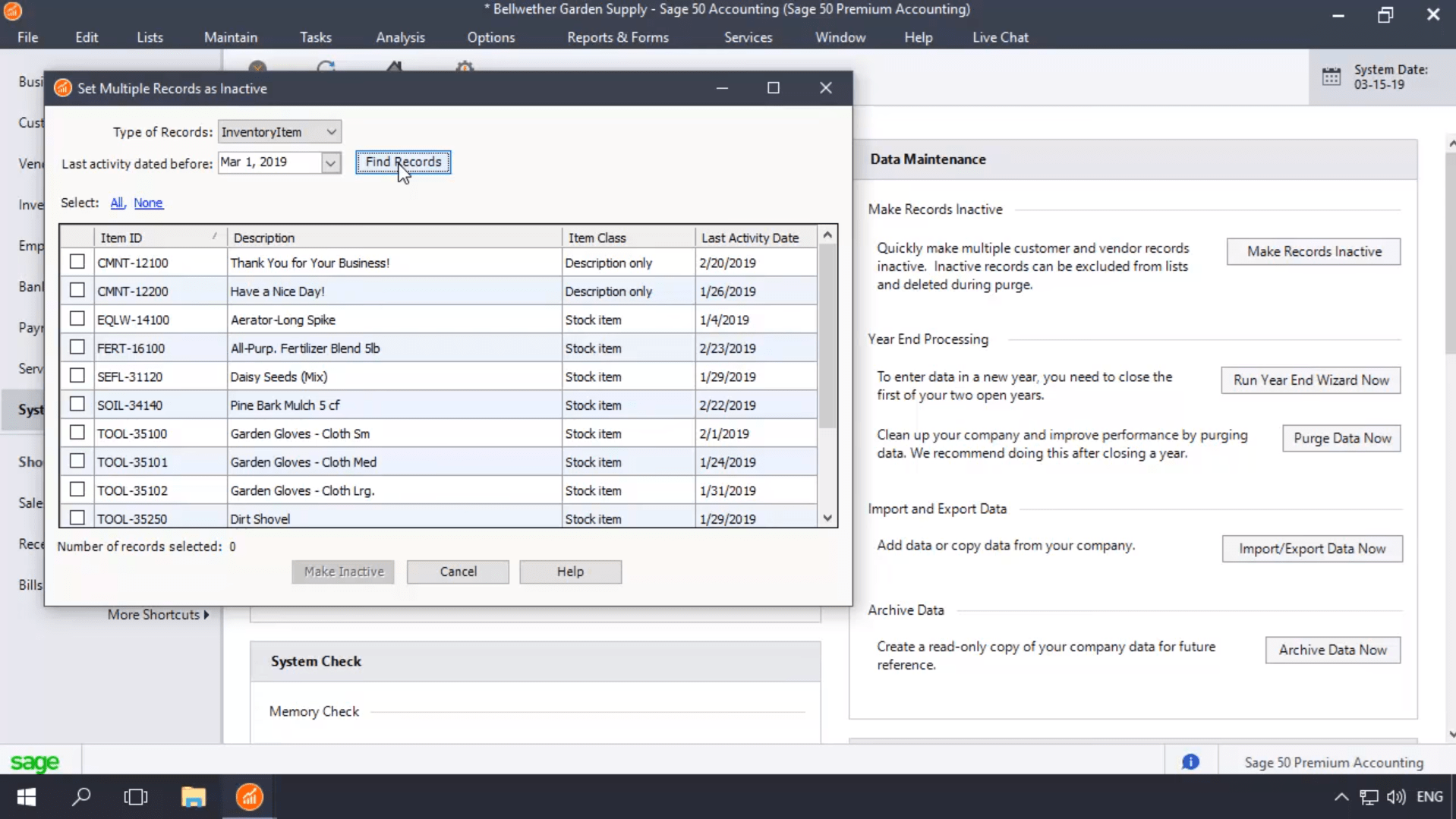Open Sage 50 from the Windows taskbar

(x=248, y=796)
